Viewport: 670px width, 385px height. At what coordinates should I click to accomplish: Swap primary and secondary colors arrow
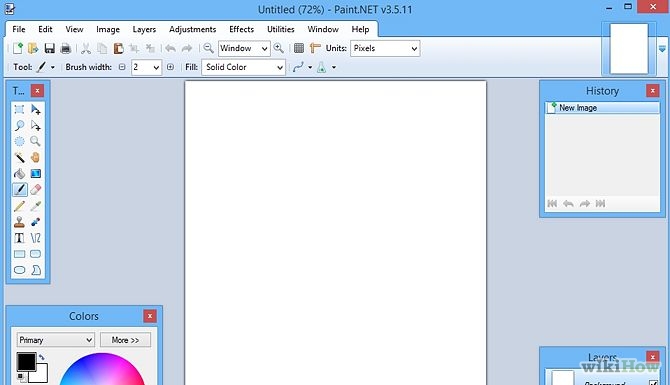(x=41, y=357)
